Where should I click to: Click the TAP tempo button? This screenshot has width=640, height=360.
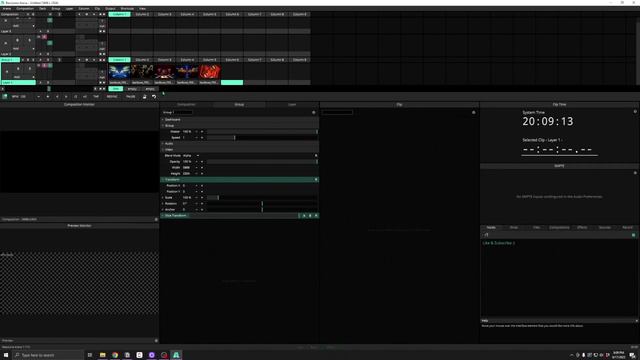pyautogui.click(x=96, y=97)
